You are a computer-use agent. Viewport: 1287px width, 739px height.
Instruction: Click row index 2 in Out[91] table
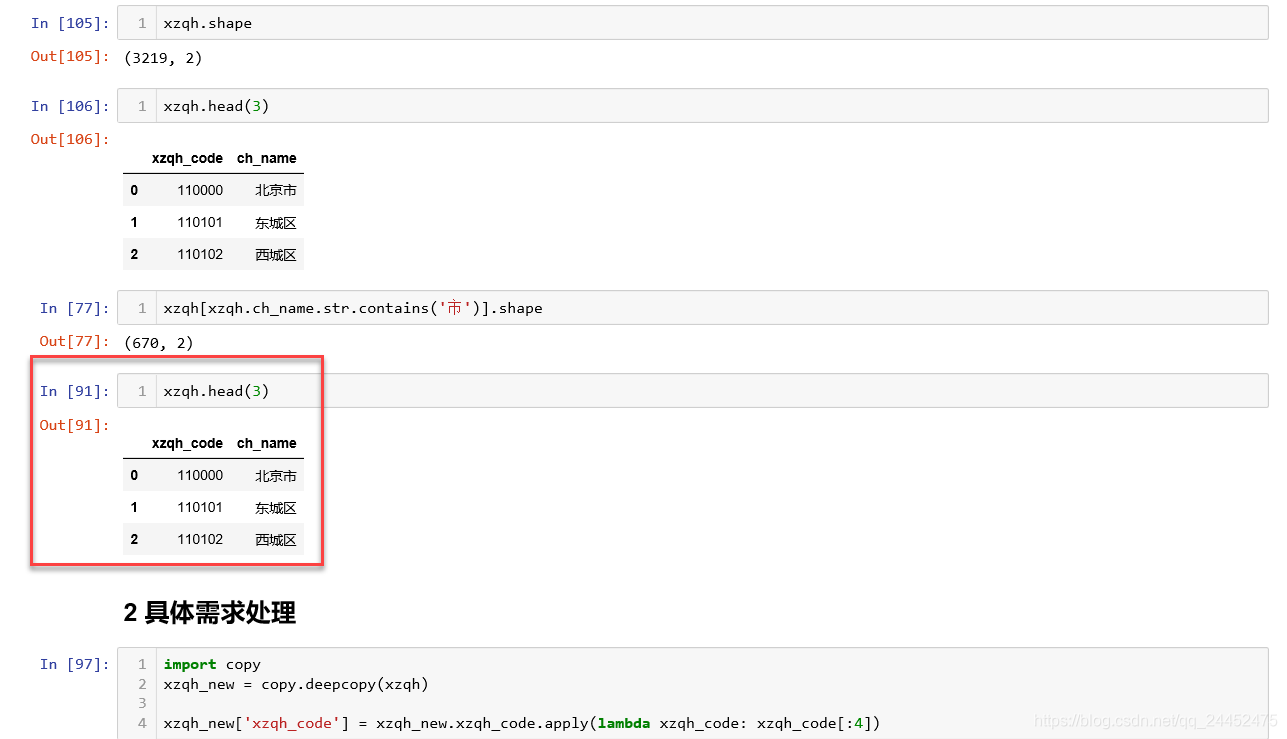[x=134, y=539]
